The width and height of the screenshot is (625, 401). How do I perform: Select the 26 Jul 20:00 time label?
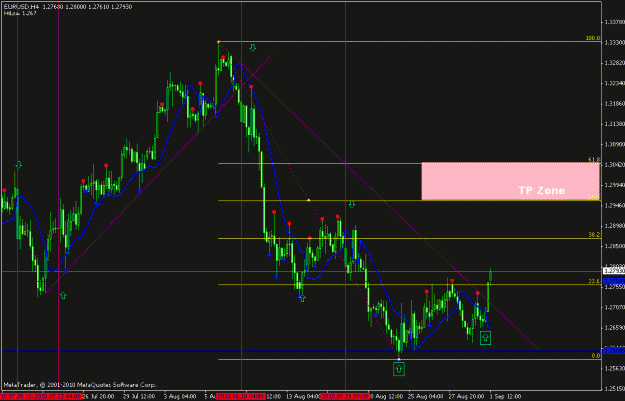click(x=98, y=397)
